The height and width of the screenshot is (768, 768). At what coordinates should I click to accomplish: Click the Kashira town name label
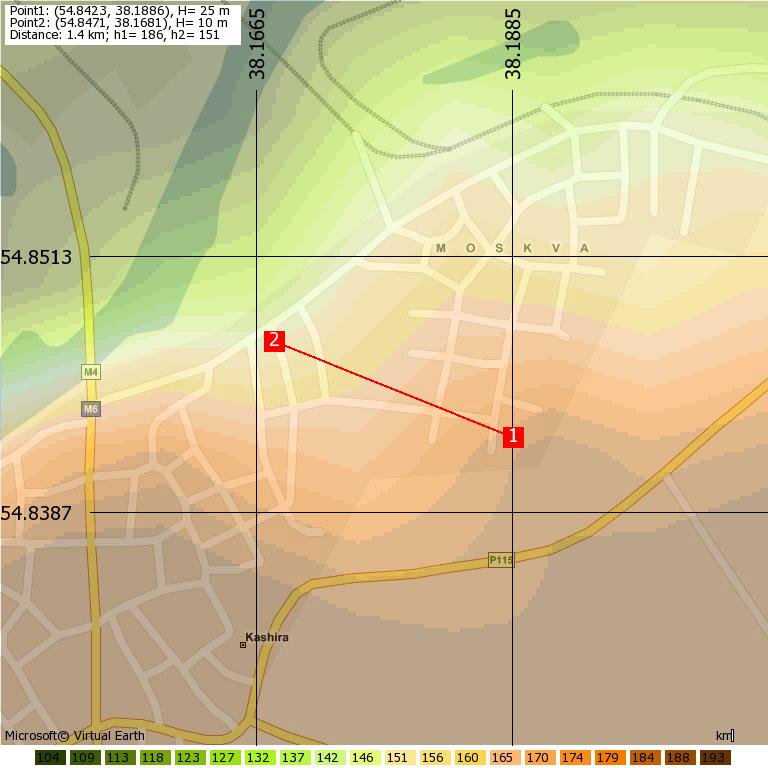coord(267,637)
